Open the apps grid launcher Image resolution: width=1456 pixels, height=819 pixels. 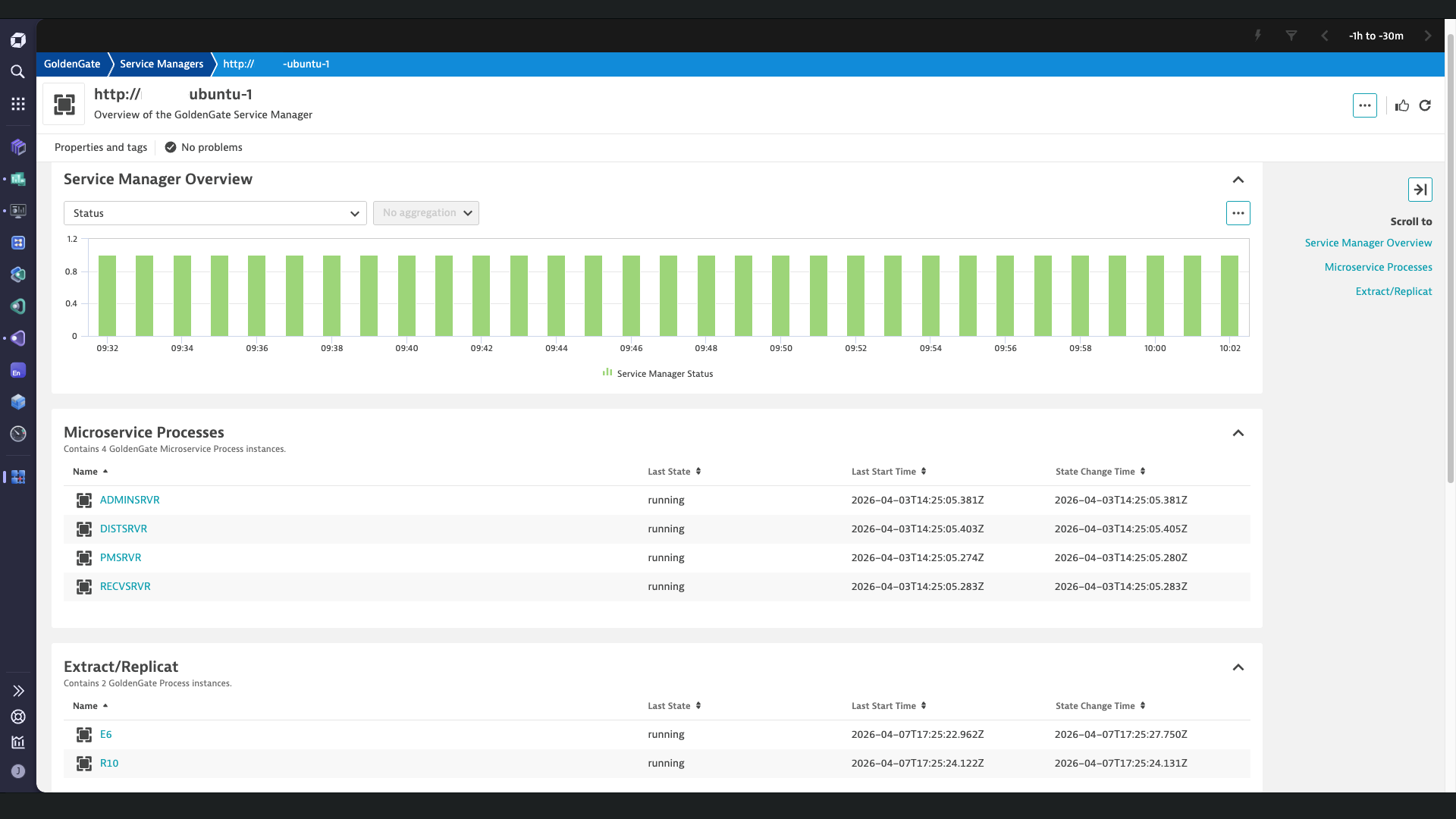pyautogui.click(x=18, y=104)
